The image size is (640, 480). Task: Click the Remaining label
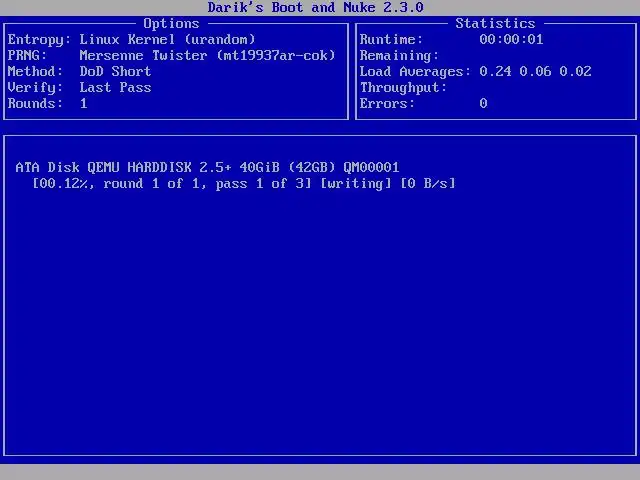coord(399,56)
